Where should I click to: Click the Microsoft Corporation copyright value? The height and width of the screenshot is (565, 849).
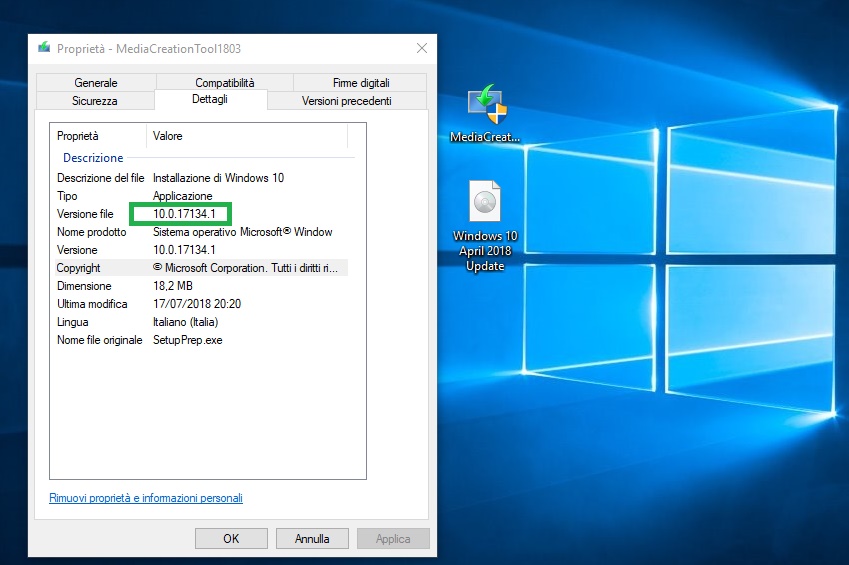[245, 268]
